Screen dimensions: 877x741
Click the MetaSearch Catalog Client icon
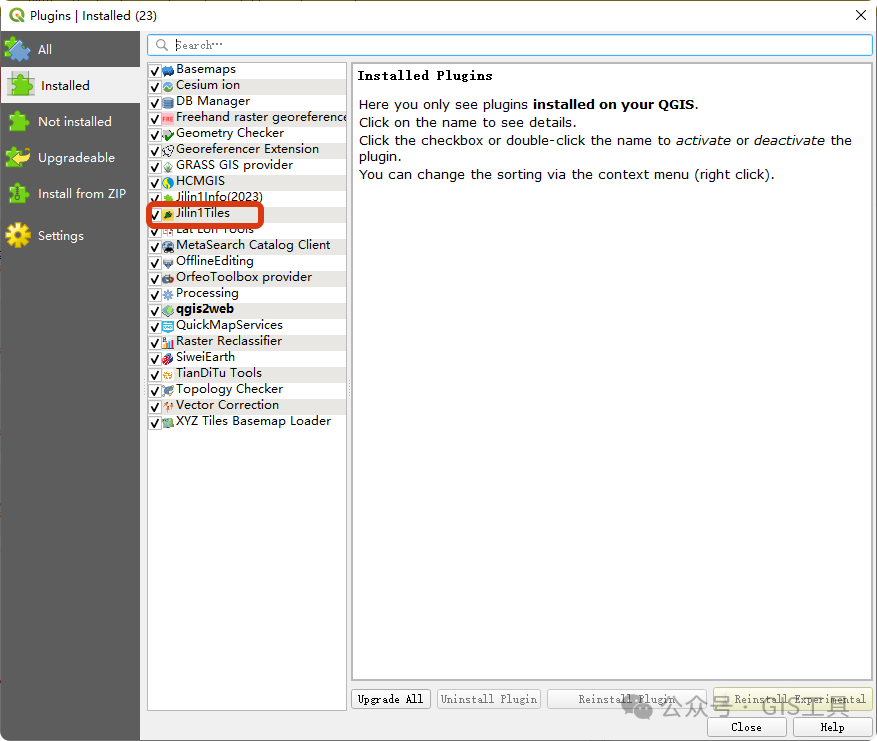(168, 247)
